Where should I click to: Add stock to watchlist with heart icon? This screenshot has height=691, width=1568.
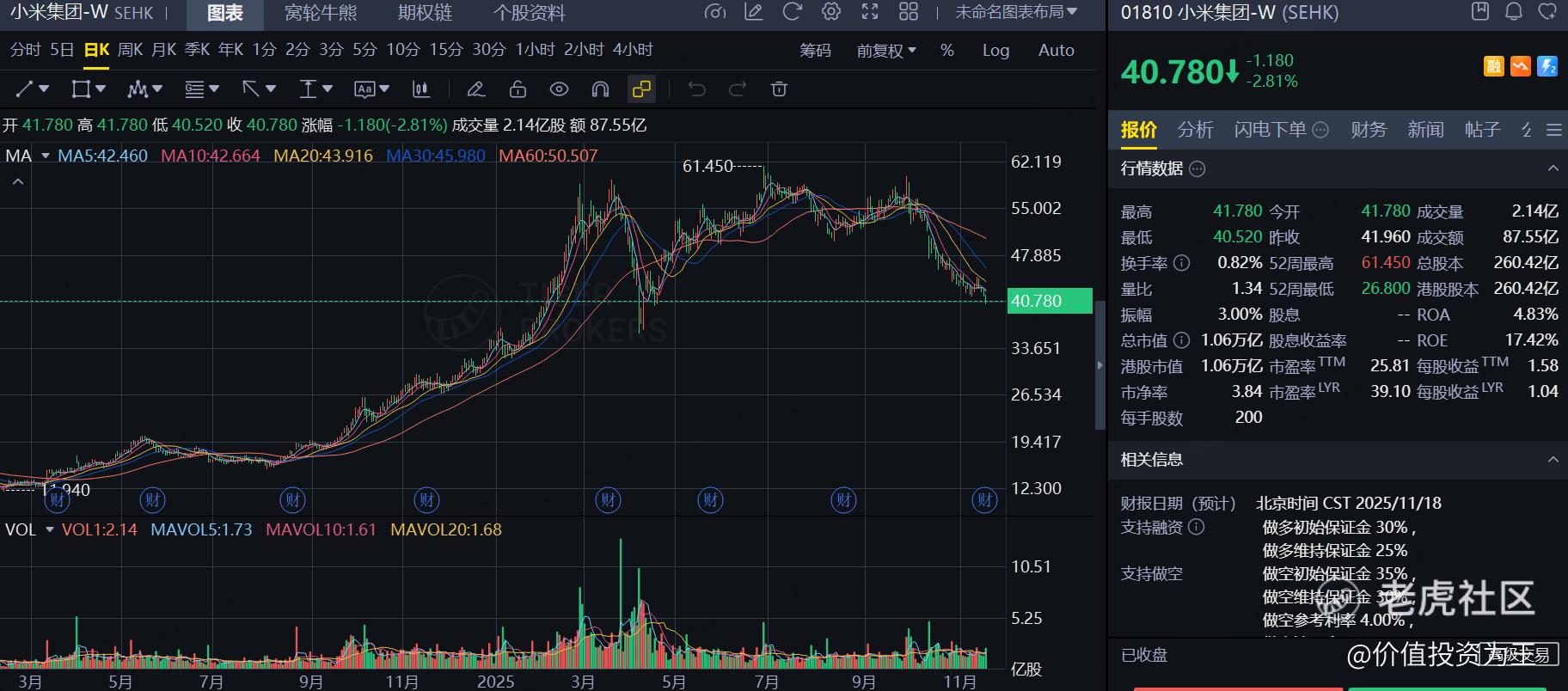1547,12
